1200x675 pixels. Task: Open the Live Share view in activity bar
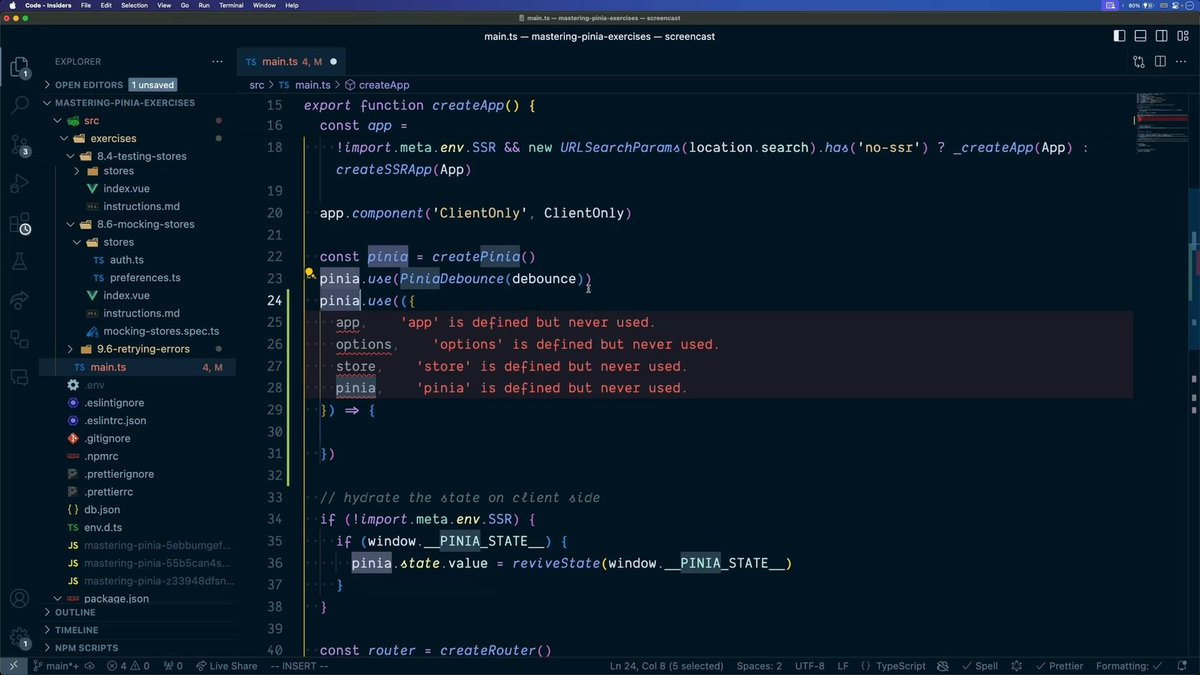tap(19, 300)
